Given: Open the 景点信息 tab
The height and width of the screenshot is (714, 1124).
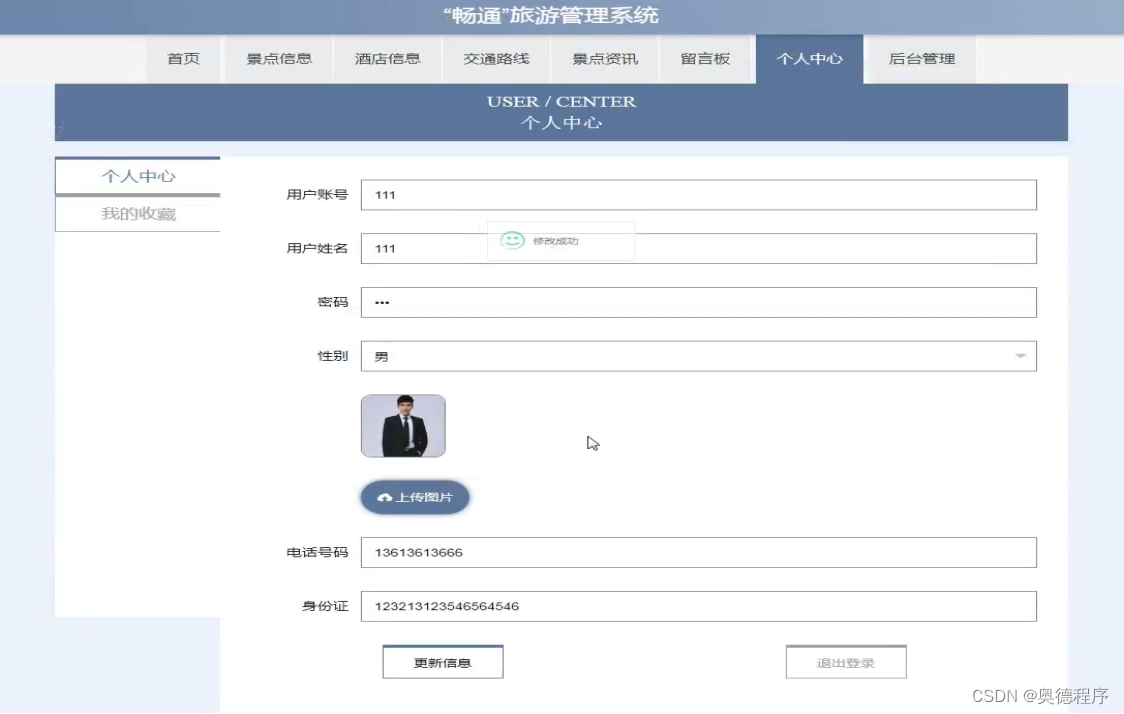Looking at the screenshot, I should [x=277, y=59].
